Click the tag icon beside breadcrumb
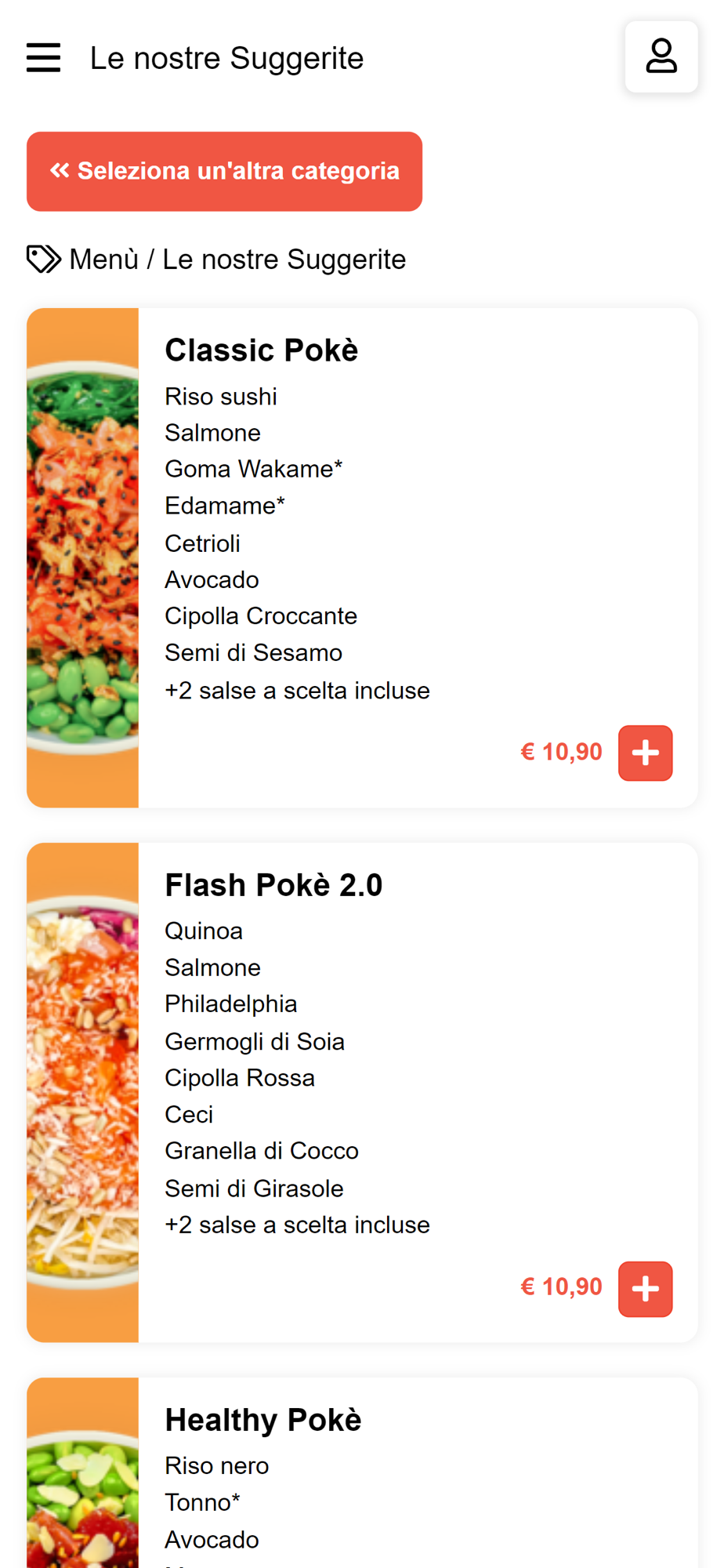724x1568 pixels. click(43, 260)
